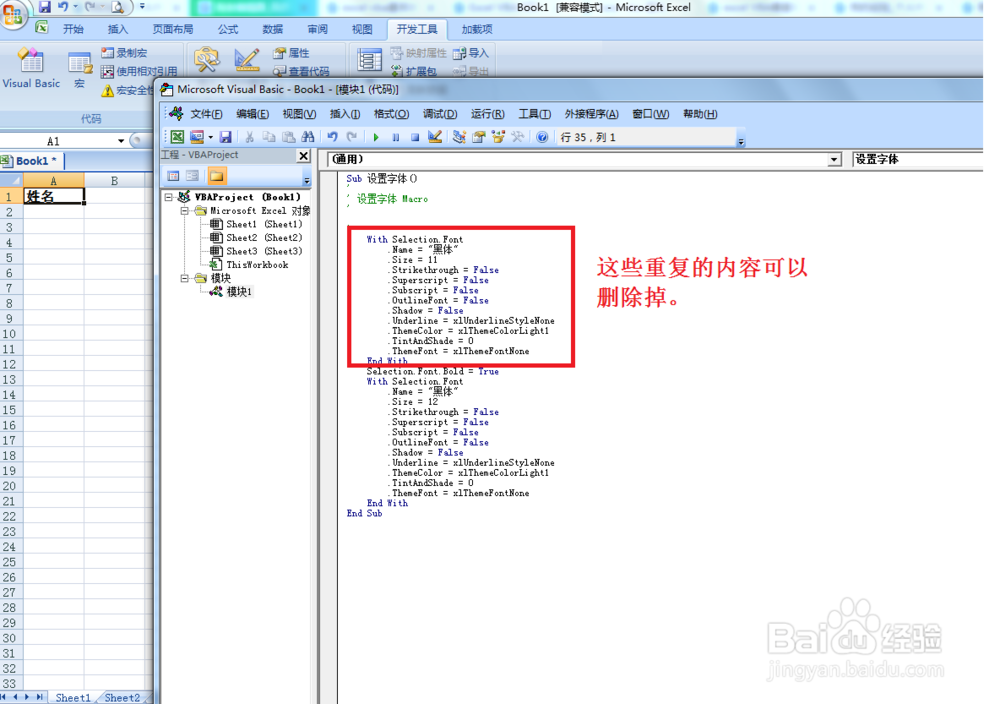Click the Office button in Excel
This screenshot has height=704, width=1000.
[13, 14]
